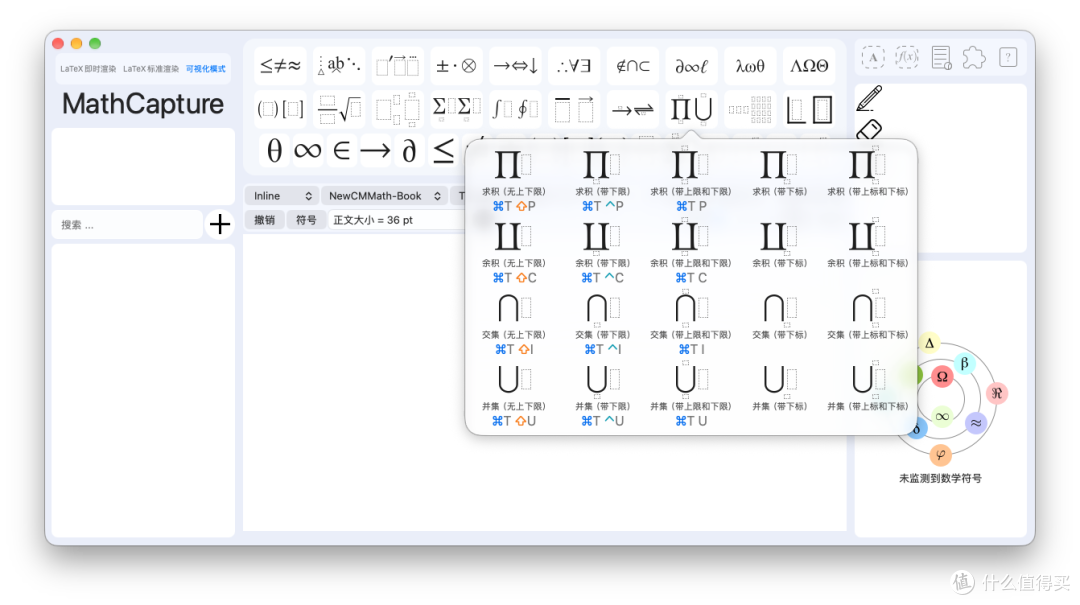Insert 余积 (带下标) coproduct template

(x=780, y=247)
